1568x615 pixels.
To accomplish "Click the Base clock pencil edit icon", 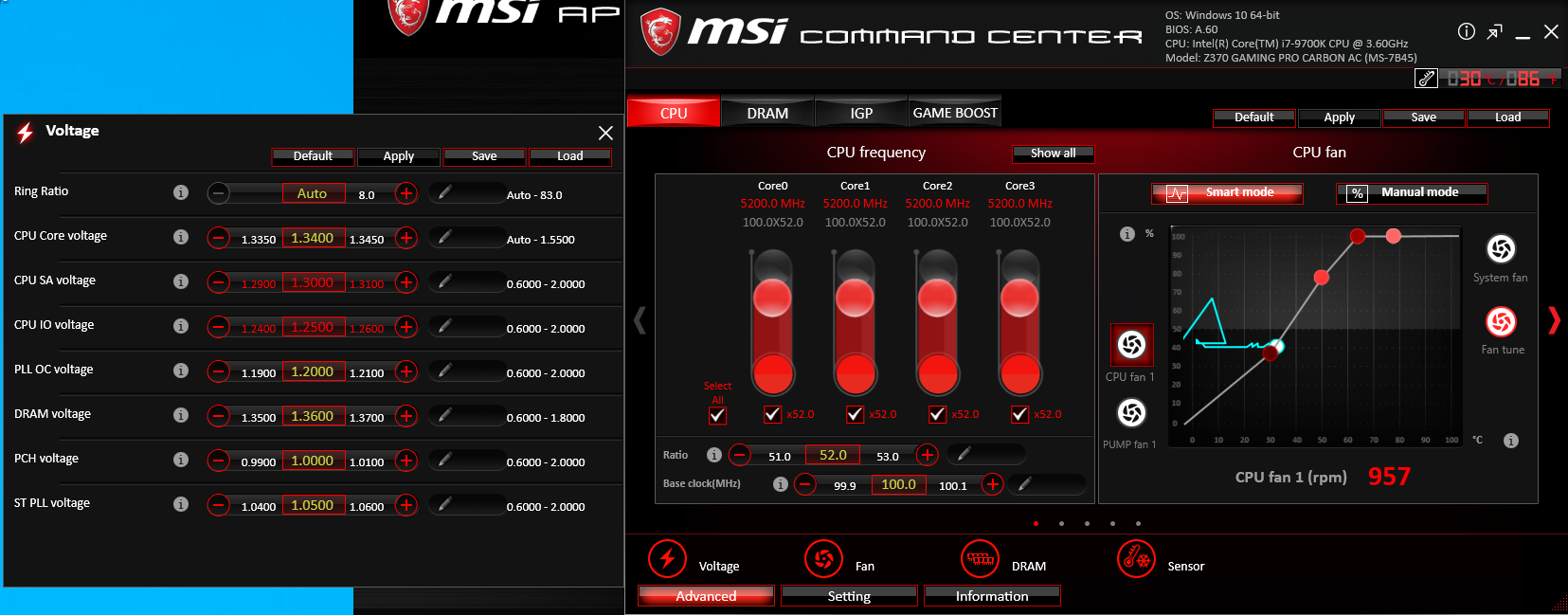I will click(1024, 483).
